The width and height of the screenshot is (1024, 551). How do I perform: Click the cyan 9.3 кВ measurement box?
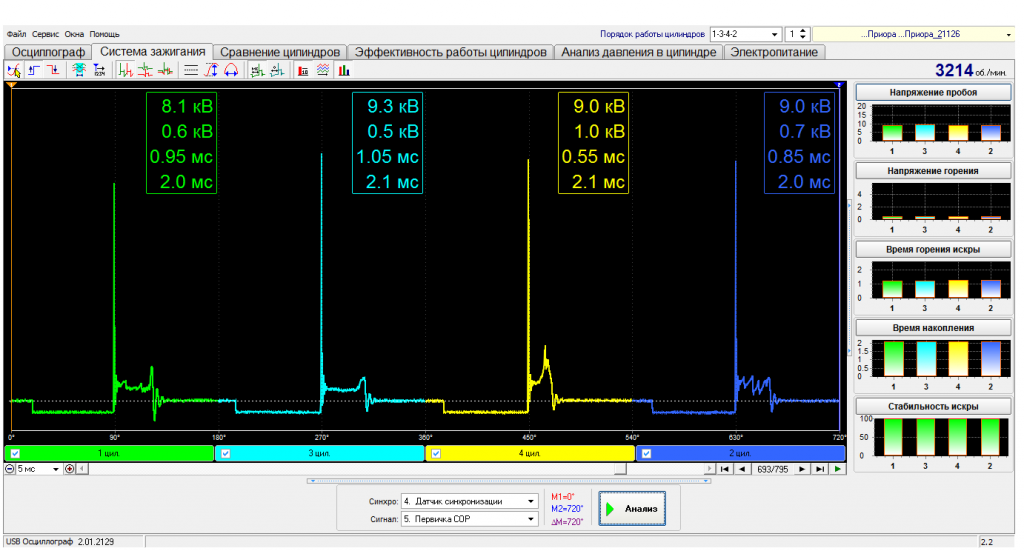point(387,143)
